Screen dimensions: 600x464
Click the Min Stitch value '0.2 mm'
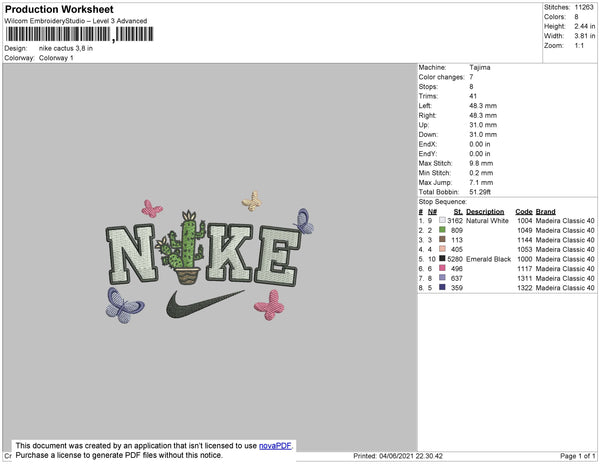(481, 173)
